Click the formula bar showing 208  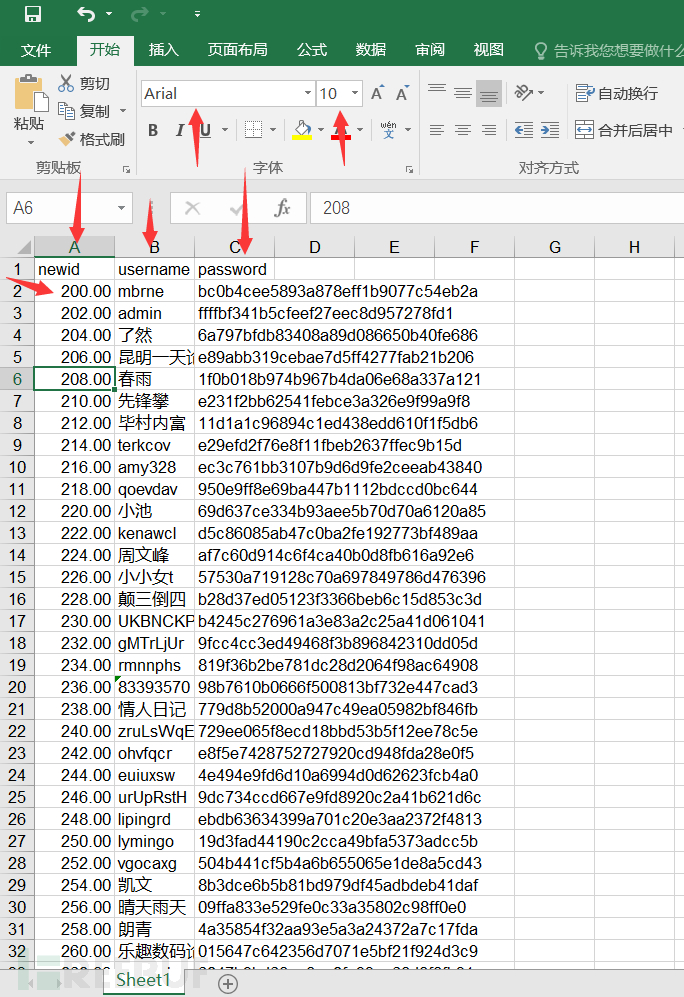click(x=497, y=208)
